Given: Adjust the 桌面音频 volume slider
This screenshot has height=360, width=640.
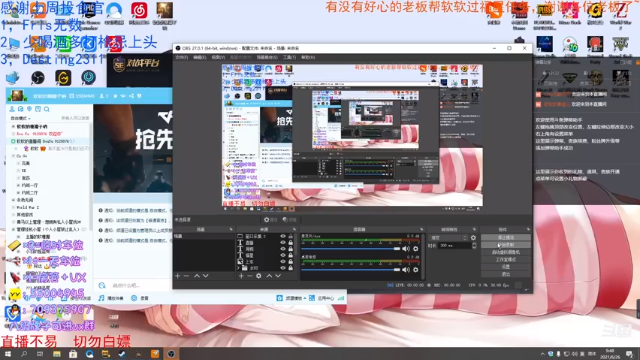Looking at the screenshot, I should coord(351,269).
